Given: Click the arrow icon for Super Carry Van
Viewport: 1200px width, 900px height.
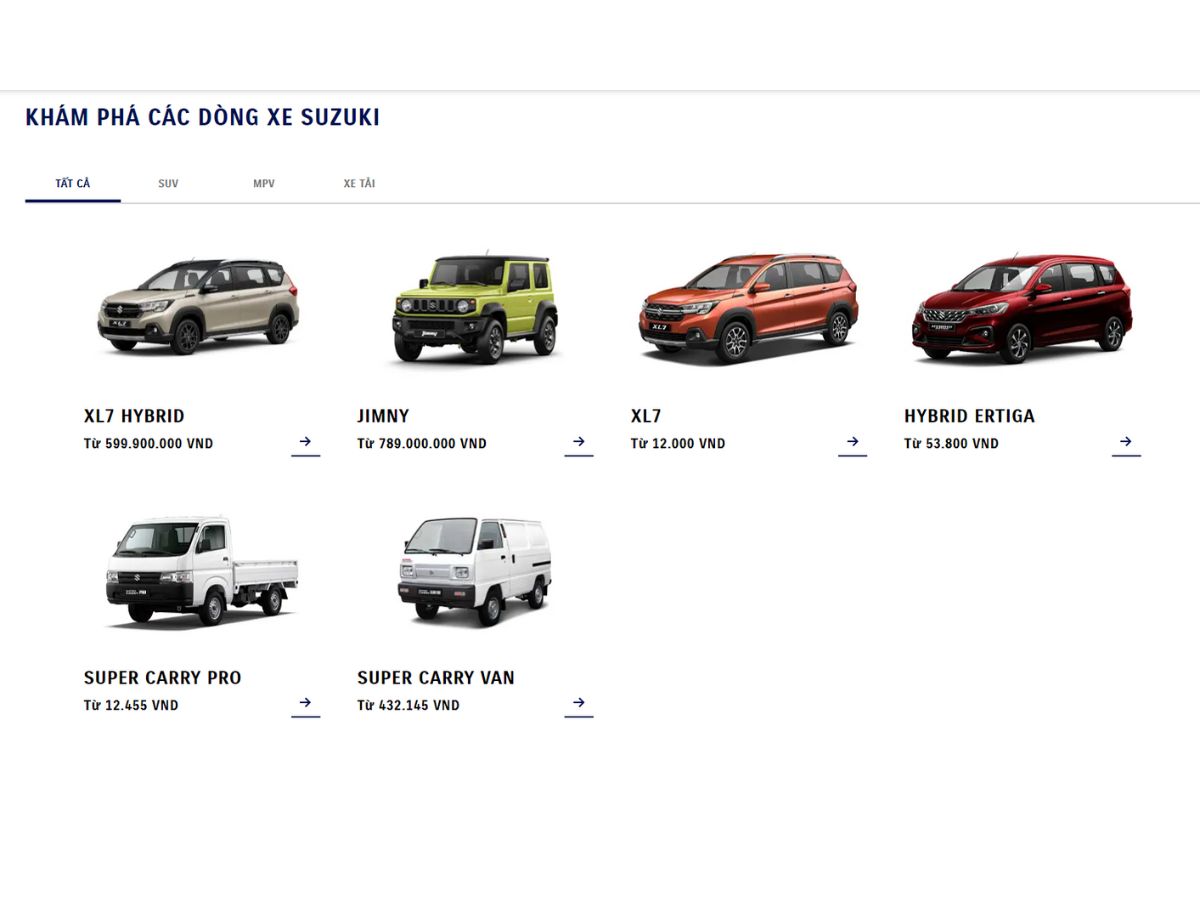Looking at the screenshot, I should [x=579, y=703].
